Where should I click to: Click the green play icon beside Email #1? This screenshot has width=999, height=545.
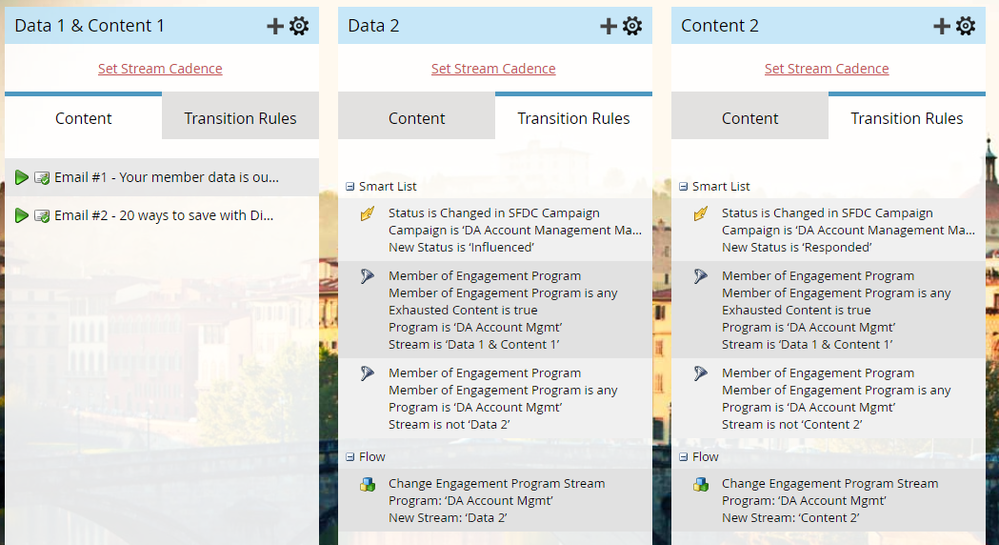point(22,177)
